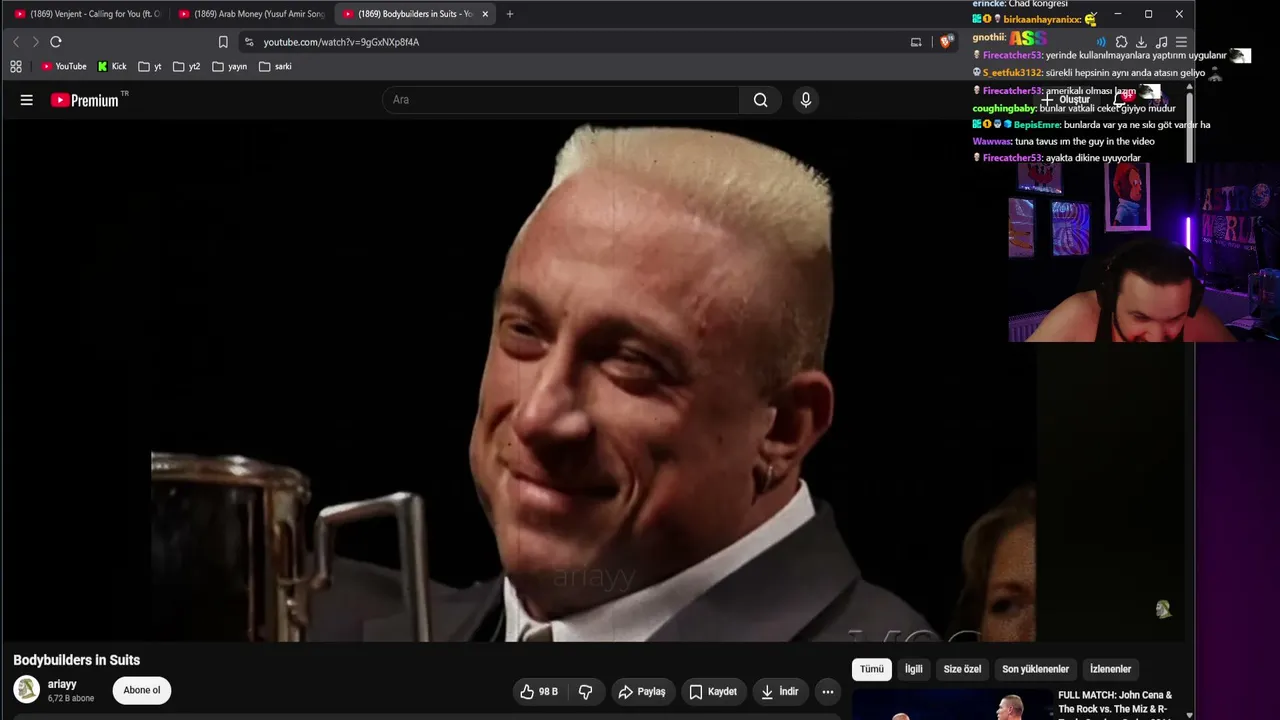Switch to Venjent - Calling for You tab
The width and height of the screenshot is (1280, 720).
point(87,14)
